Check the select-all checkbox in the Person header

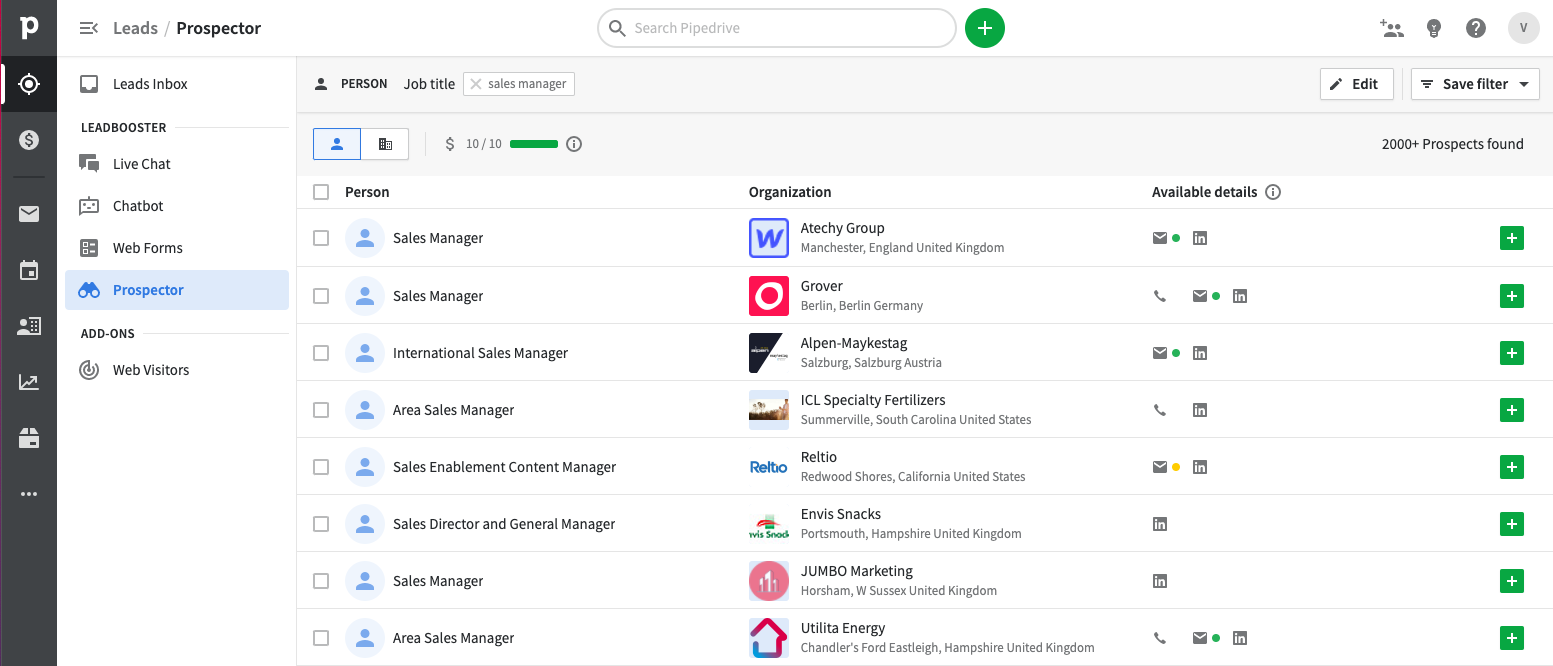click(x=321, y=191)
